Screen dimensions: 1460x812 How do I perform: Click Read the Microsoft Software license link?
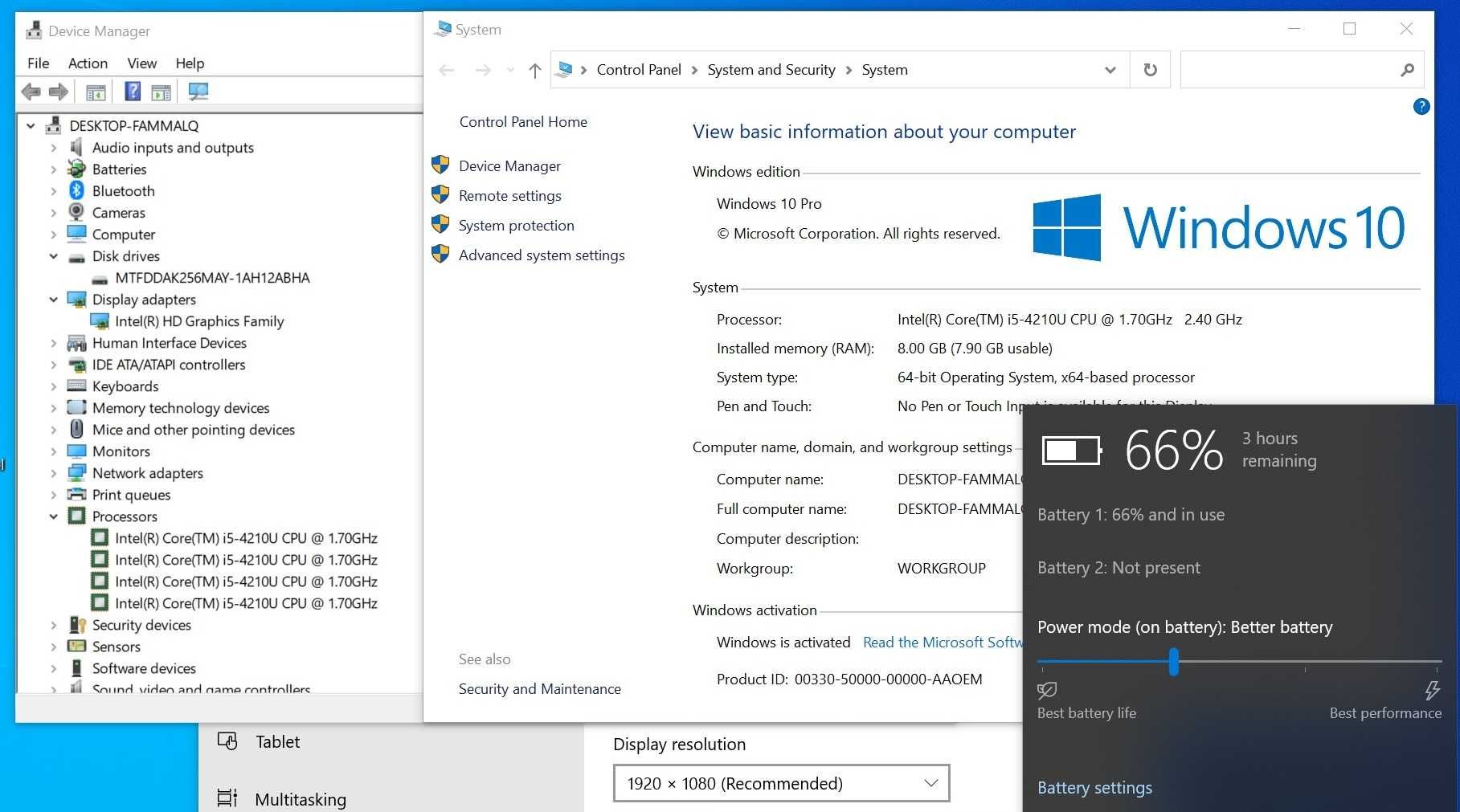click(943, 642)
